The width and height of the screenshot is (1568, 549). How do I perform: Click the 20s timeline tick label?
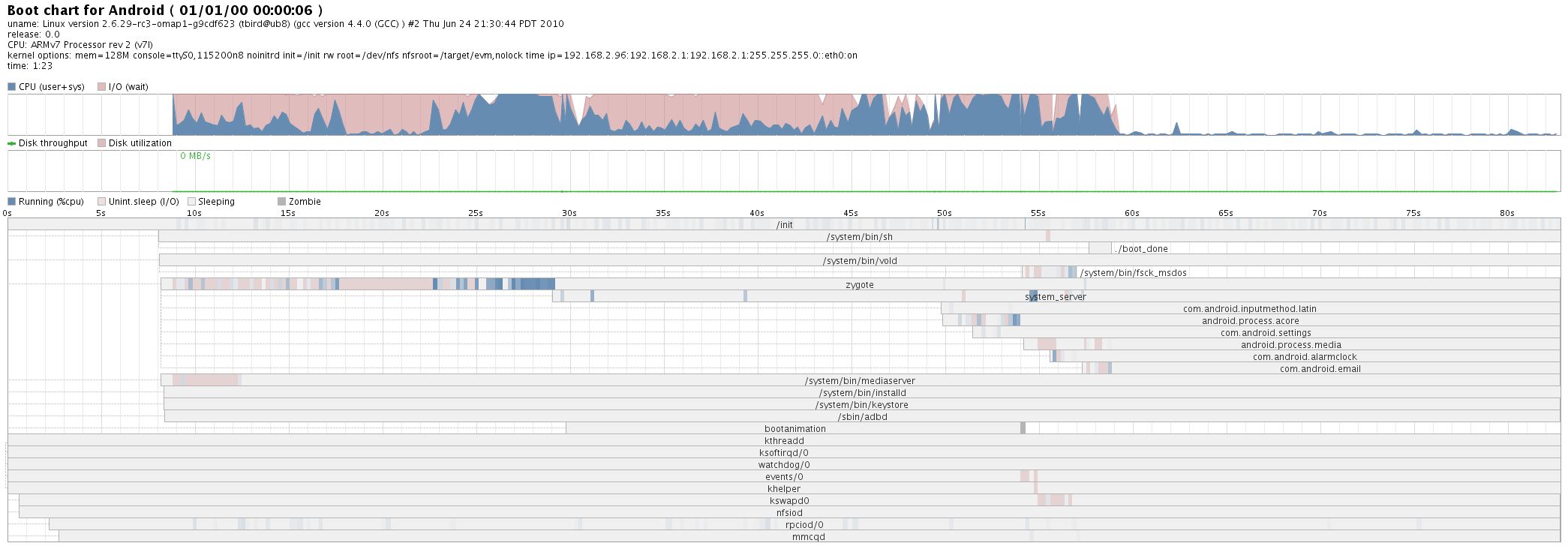[x=382, y=213]
